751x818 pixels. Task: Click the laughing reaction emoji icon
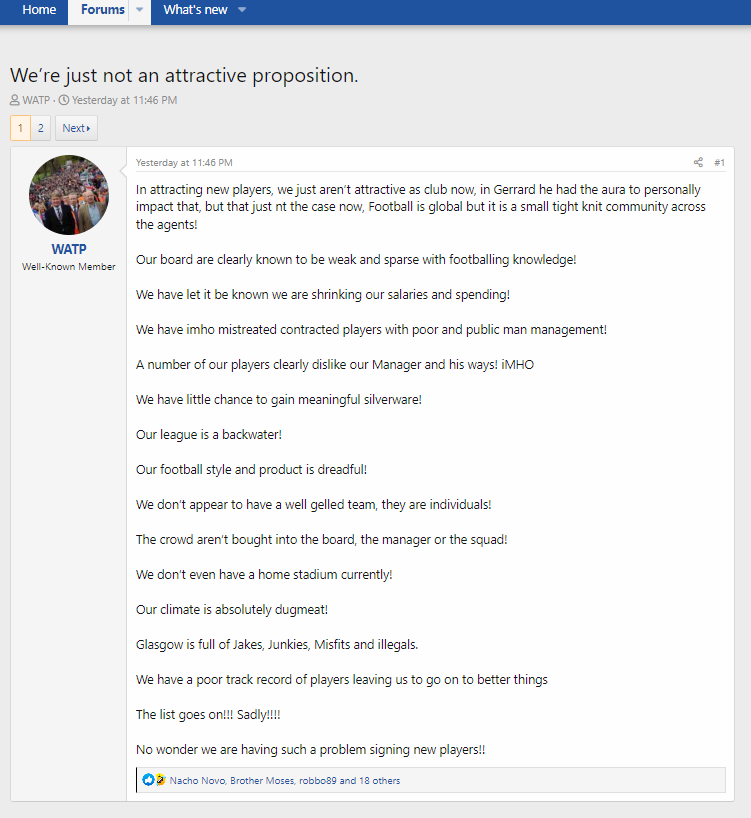[x=161, y=780]
